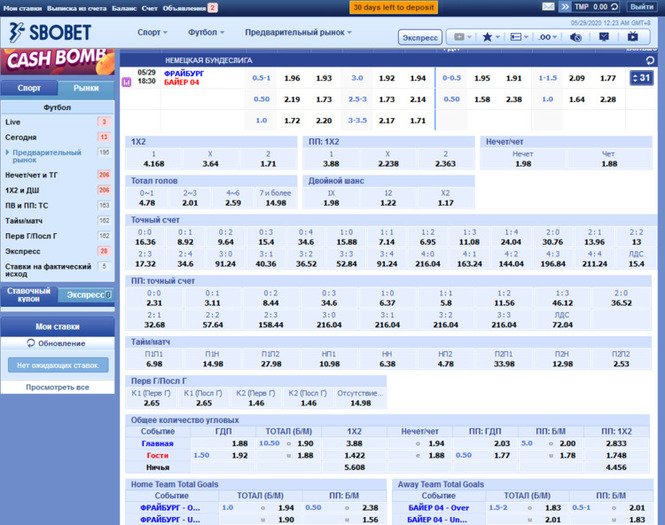665x525 pixels.
Task: Click the live TV icon in toolbar
Action: pyautogui.click(x=632, y=37)
